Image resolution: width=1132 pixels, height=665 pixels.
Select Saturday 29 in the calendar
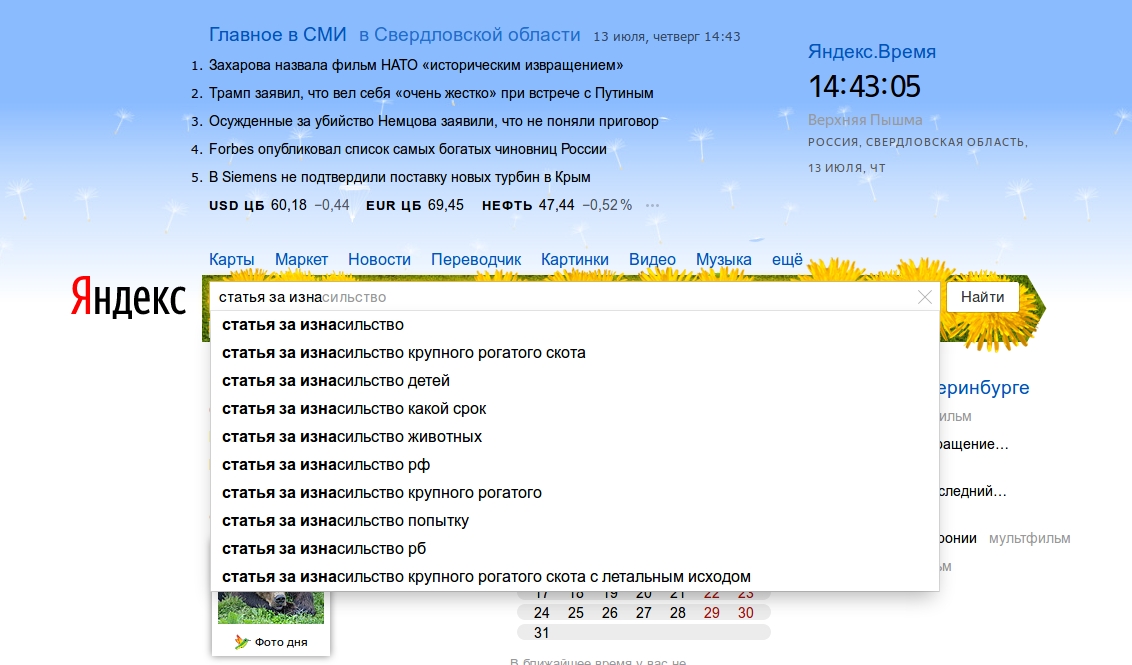tap(711, 613)
